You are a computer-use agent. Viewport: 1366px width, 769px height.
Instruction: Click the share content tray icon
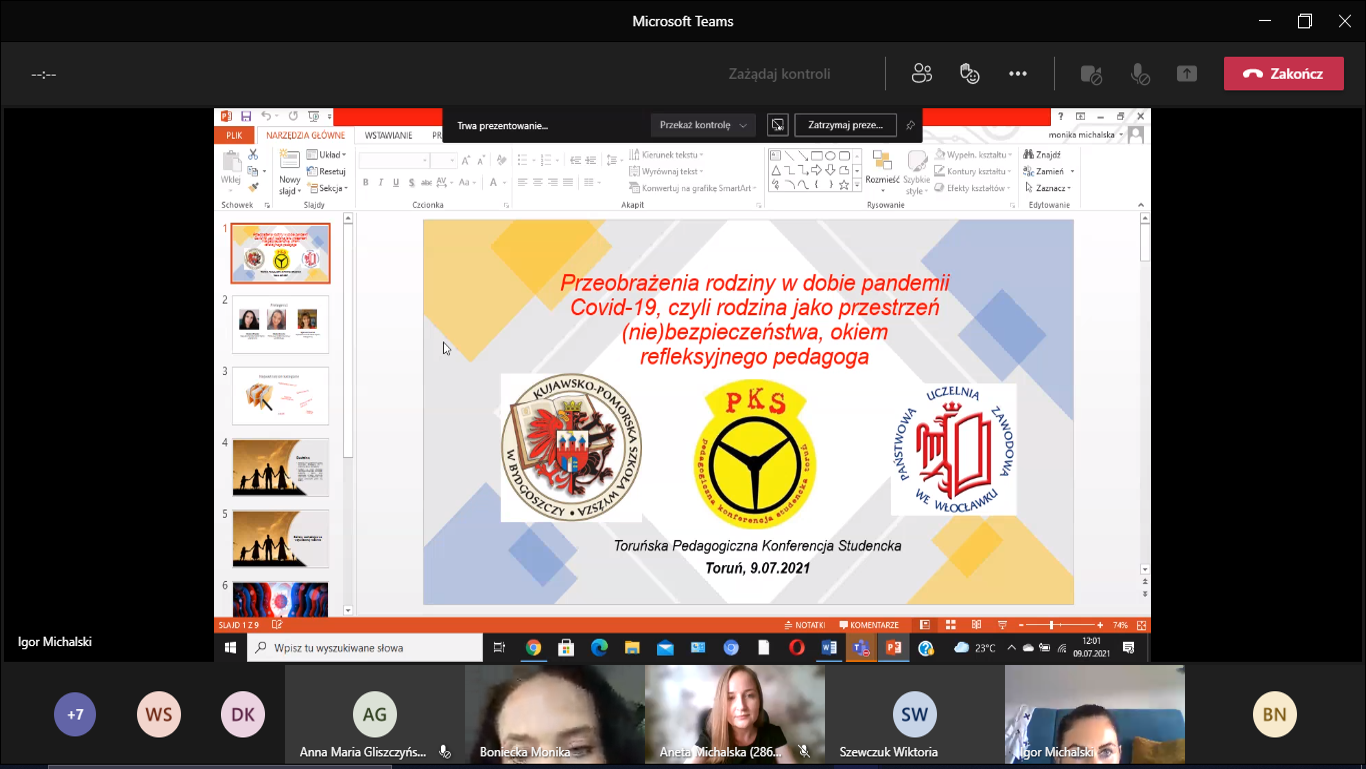tap(1187, 74)
